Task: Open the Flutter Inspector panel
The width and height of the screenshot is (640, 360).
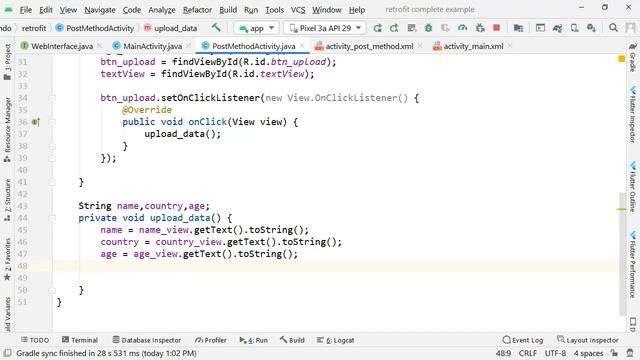Action: [633, 114]
